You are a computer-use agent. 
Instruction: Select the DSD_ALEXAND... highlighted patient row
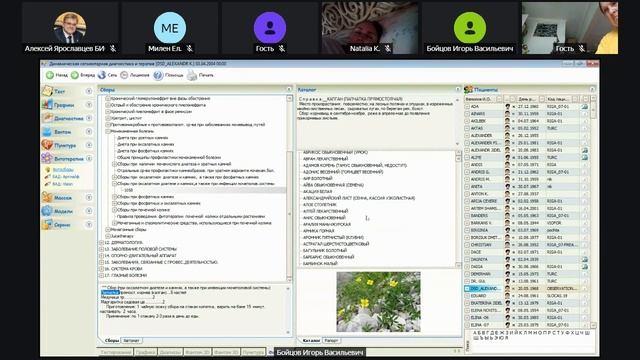click(x=527, y=288)
